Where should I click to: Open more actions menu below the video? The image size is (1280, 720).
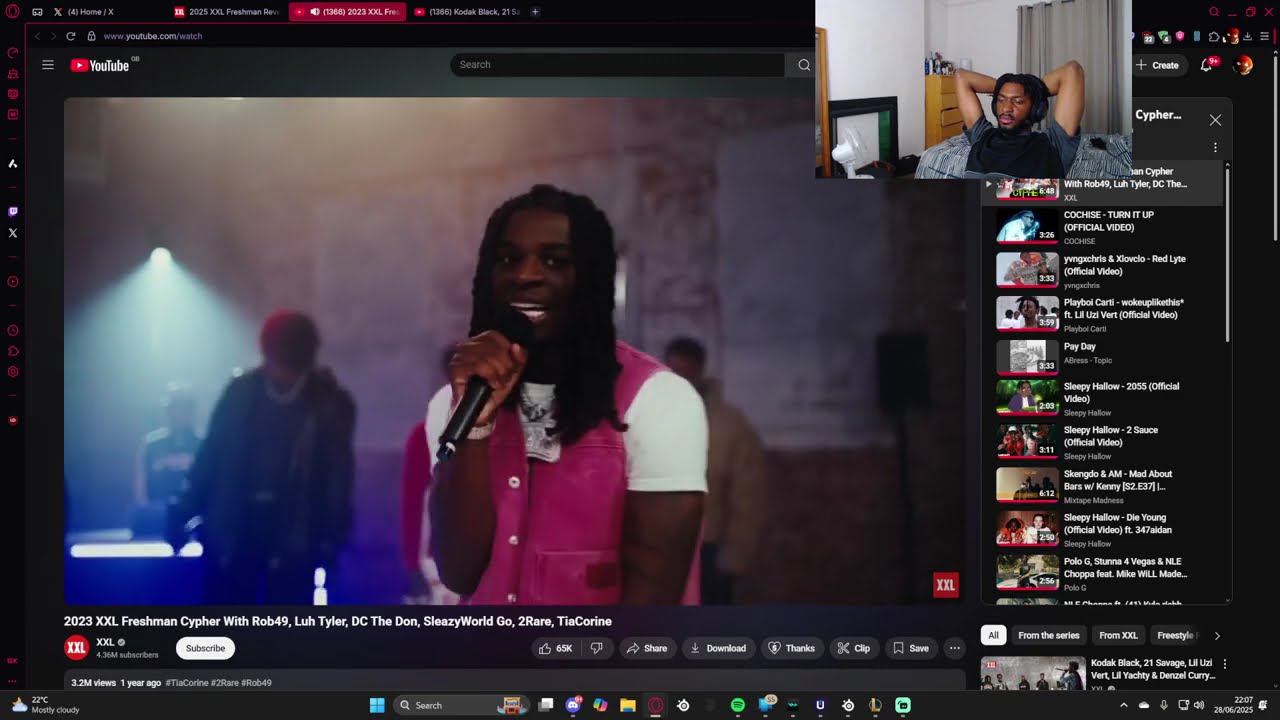[x=955, y=648]
